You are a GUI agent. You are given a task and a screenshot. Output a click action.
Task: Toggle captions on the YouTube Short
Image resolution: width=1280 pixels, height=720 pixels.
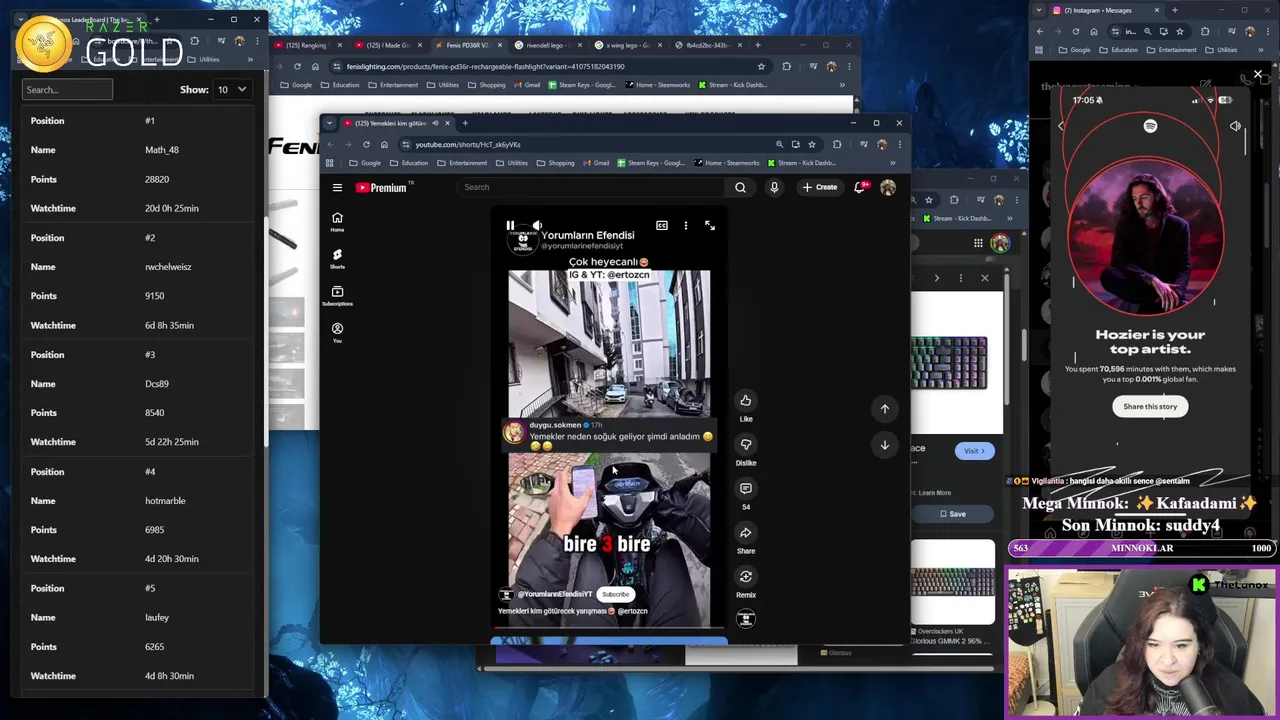[x=662, y=226]
